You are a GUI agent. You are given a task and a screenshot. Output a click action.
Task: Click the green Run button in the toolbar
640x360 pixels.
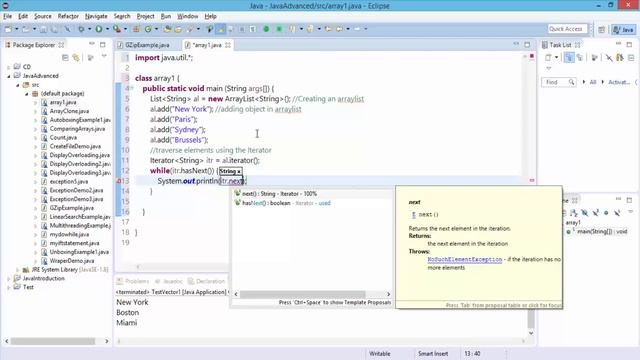tap(99, 29)
